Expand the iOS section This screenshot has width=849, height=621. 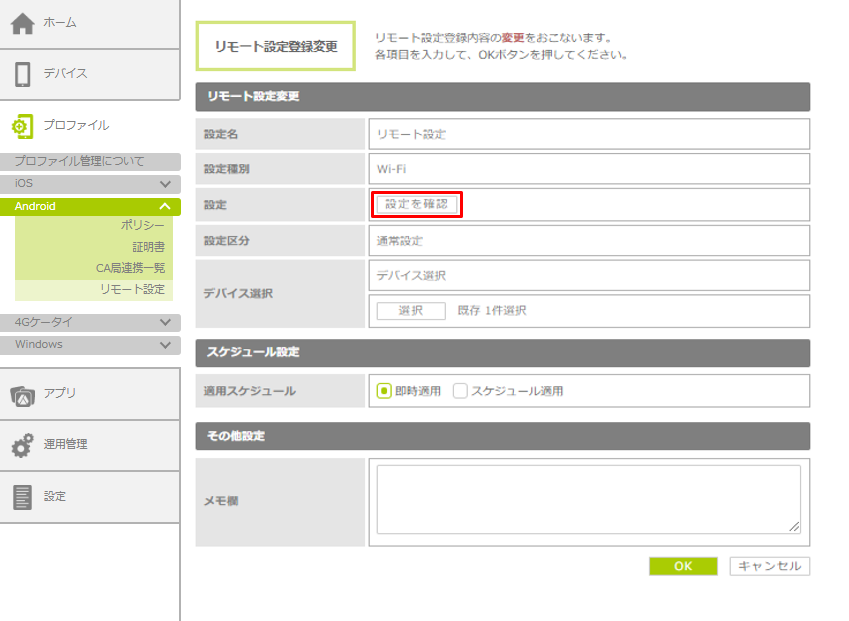coord(165,184)
